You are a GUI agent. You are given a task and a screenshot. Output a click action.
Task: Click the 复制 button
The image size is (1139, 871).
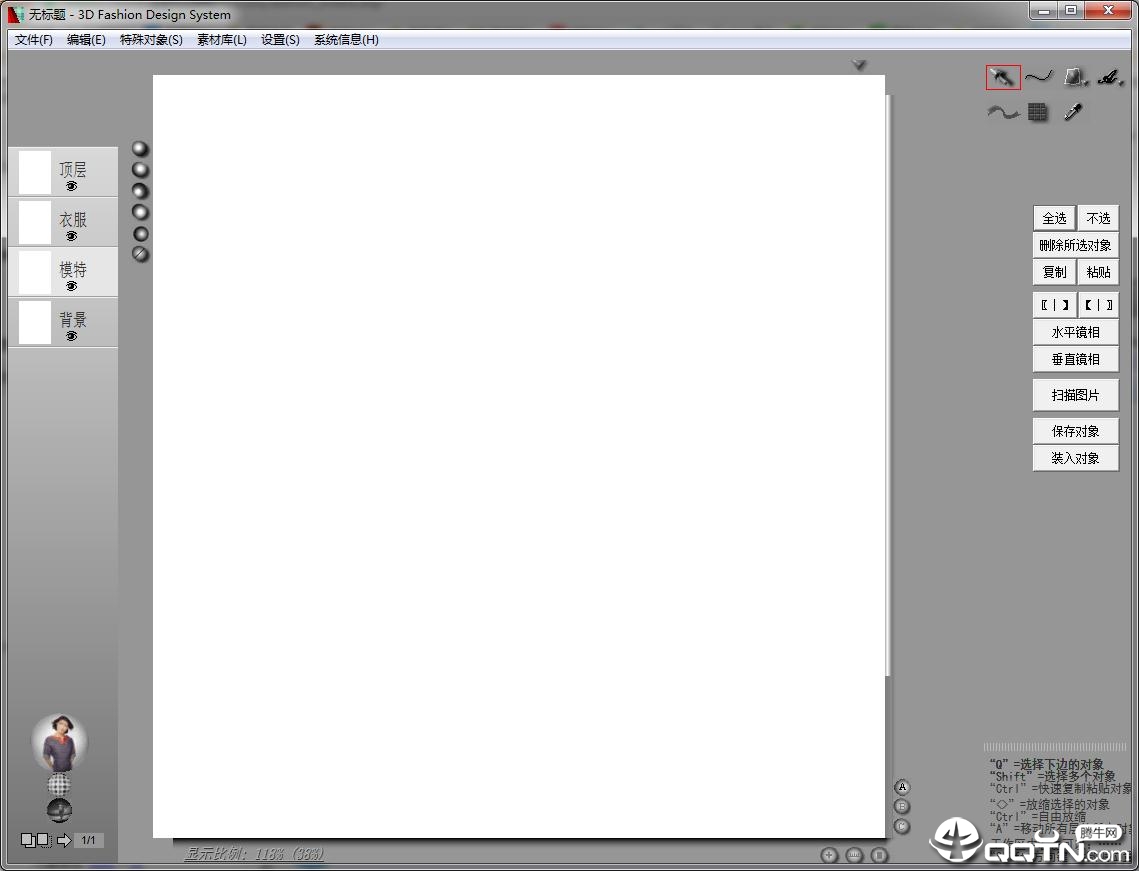pyautogui.click(x=1054, y=272)
